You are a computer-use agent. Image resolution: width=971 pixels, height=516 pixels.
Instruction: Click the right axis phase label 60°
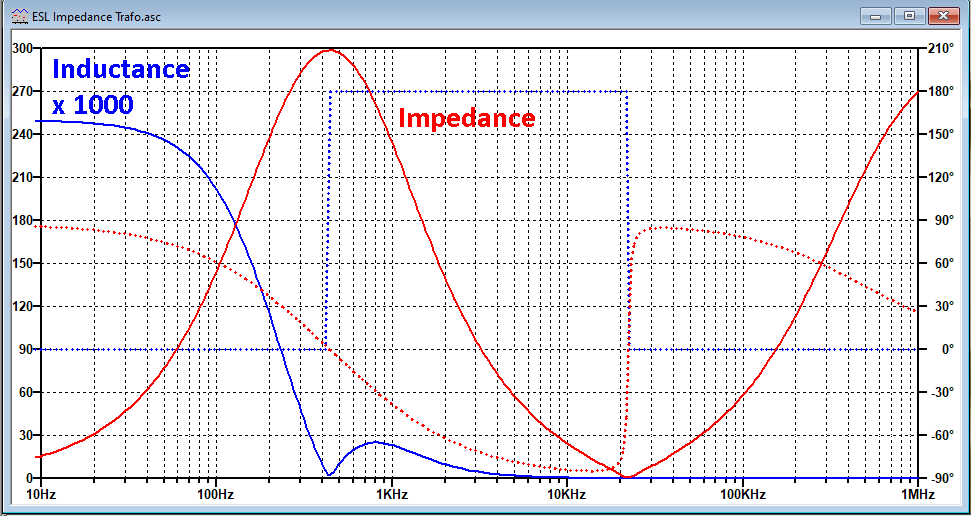[943, 263]
